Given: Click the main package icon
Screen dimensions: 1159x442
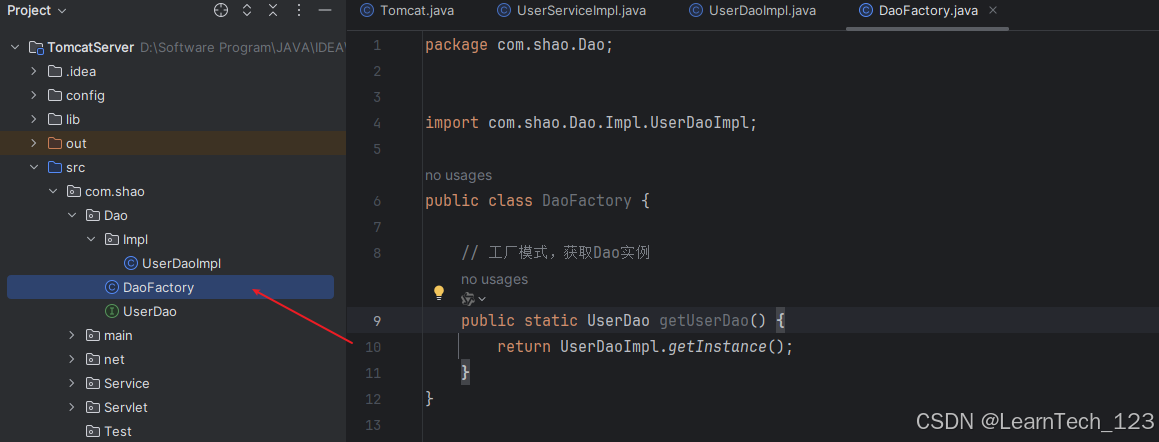Looking at the screenshot, I should 93,336.
